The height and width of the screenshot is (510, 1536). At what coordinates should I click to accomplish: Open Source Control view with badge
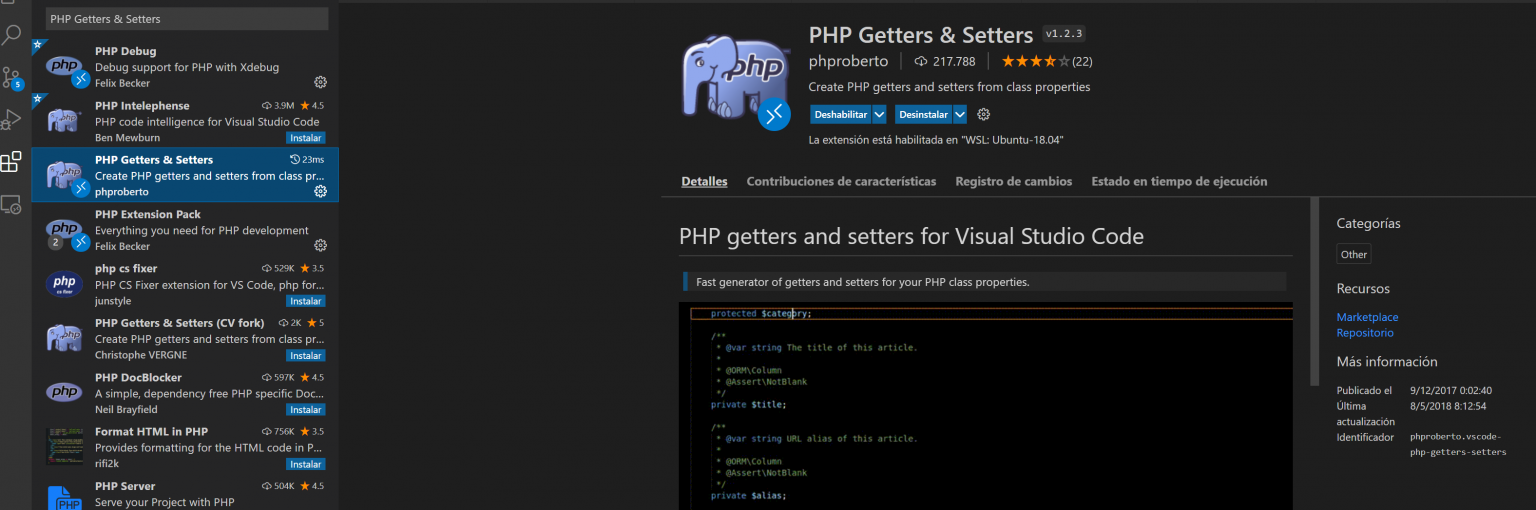[11, 78]
